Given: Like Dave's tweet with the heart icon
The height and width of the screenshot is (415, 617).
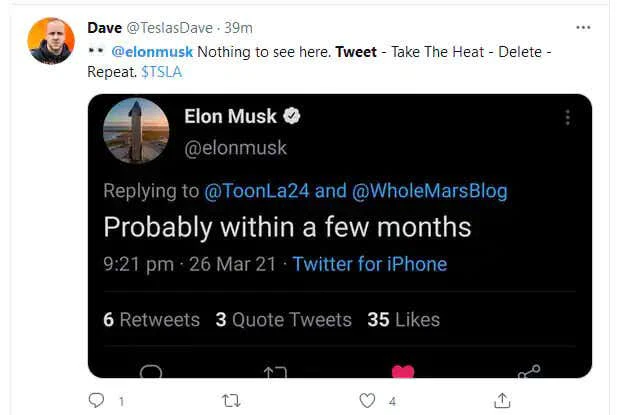Looking at the screenshot, I should pos(367,400).
